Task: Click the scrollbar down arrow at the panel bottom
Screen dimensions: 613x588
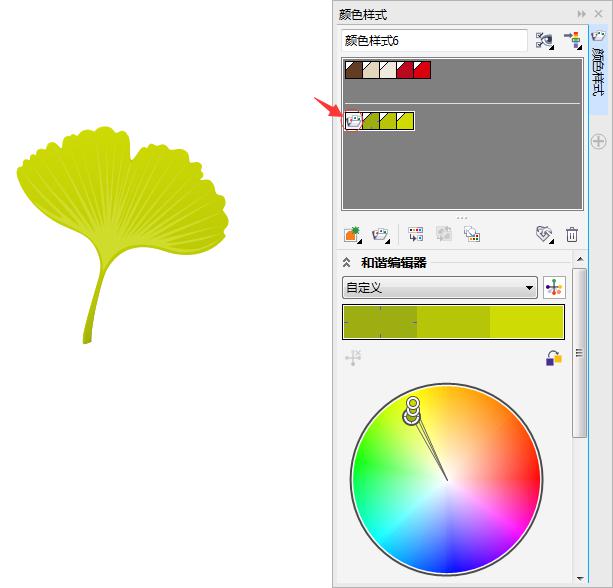Action: tap(580, 578)
